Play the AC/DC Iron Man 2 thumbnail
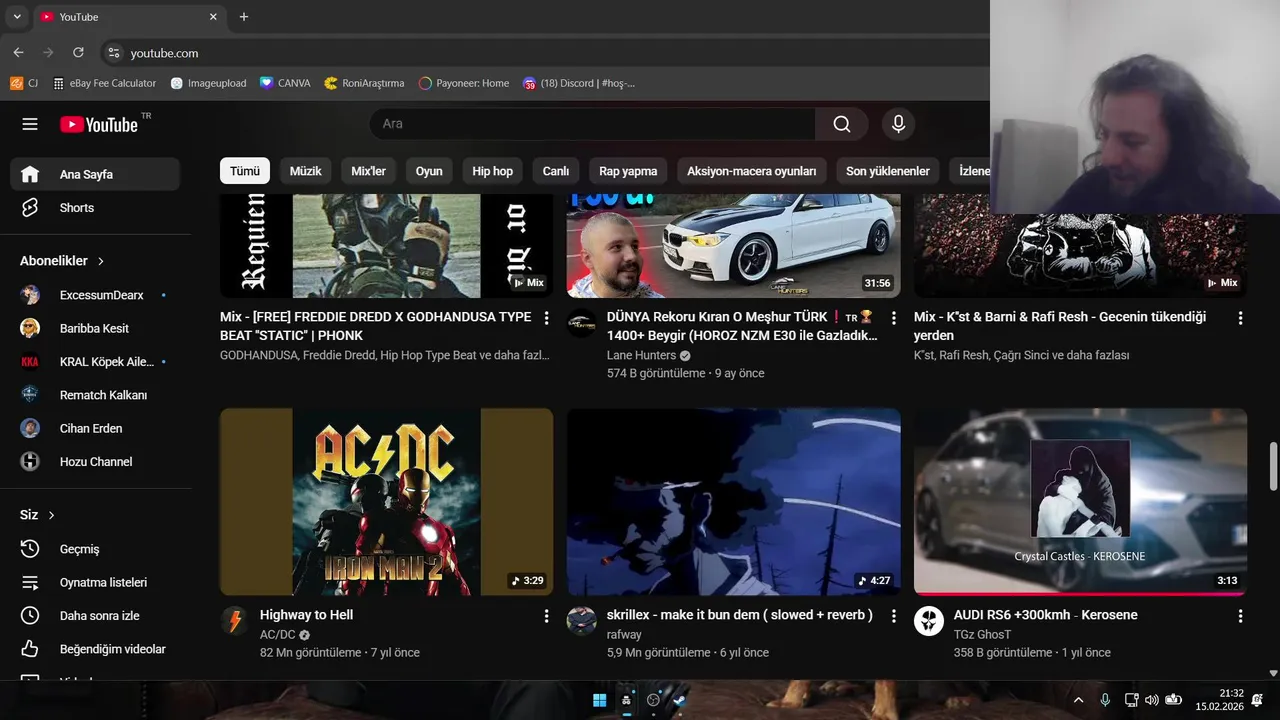1280x720 pixels. [386, 502]
